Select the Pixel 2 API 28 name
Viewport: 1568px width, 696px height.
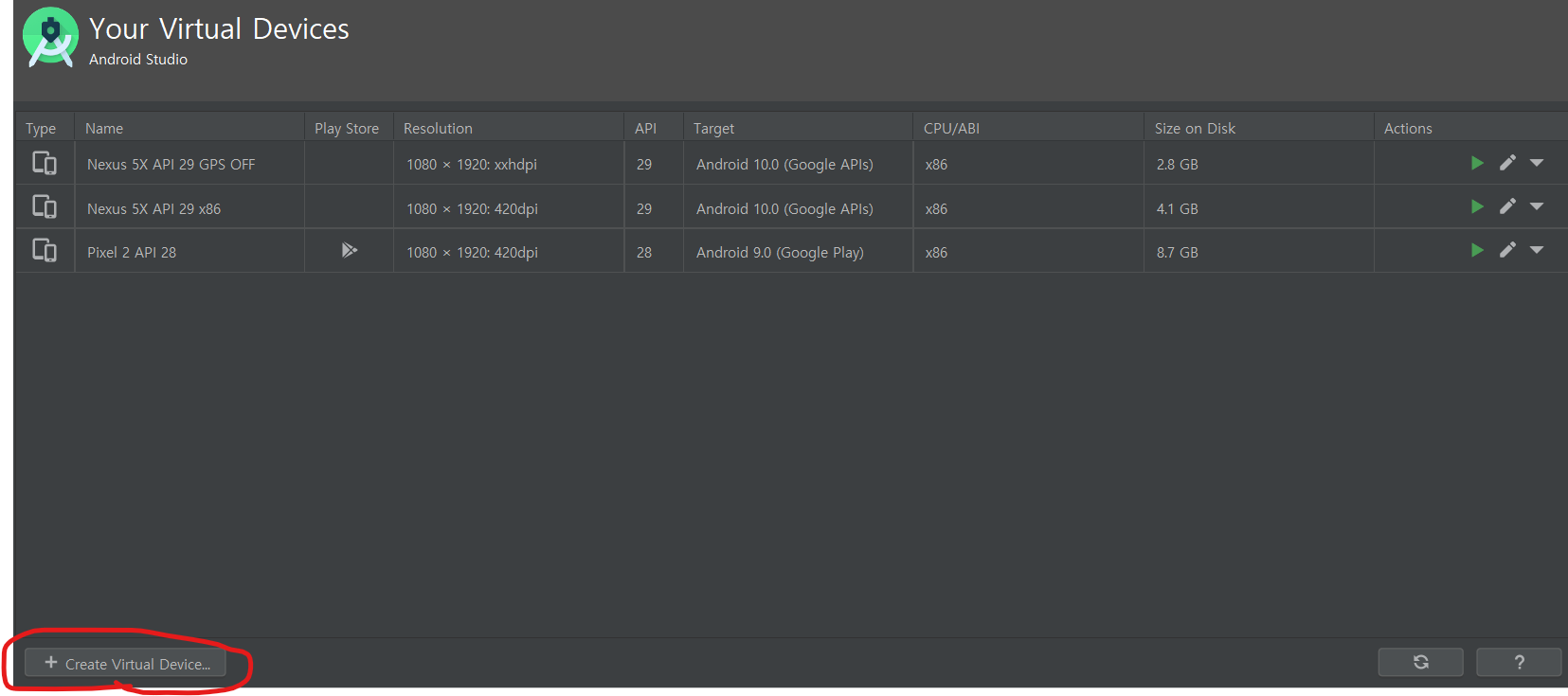(x=132, y=252)
